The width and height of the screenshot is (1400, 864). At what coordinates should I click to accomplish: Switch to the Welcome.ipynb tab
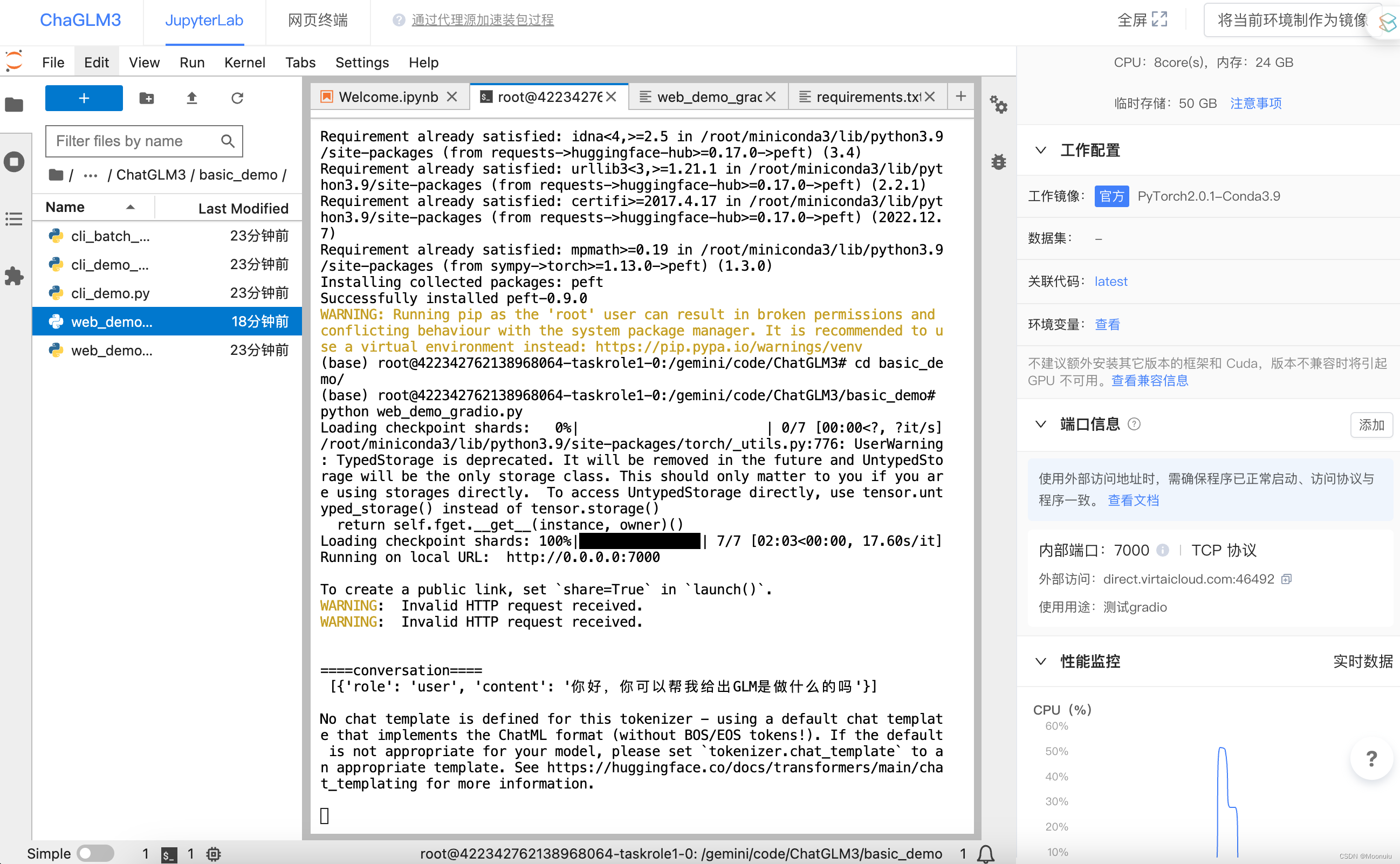coord(389,97)
